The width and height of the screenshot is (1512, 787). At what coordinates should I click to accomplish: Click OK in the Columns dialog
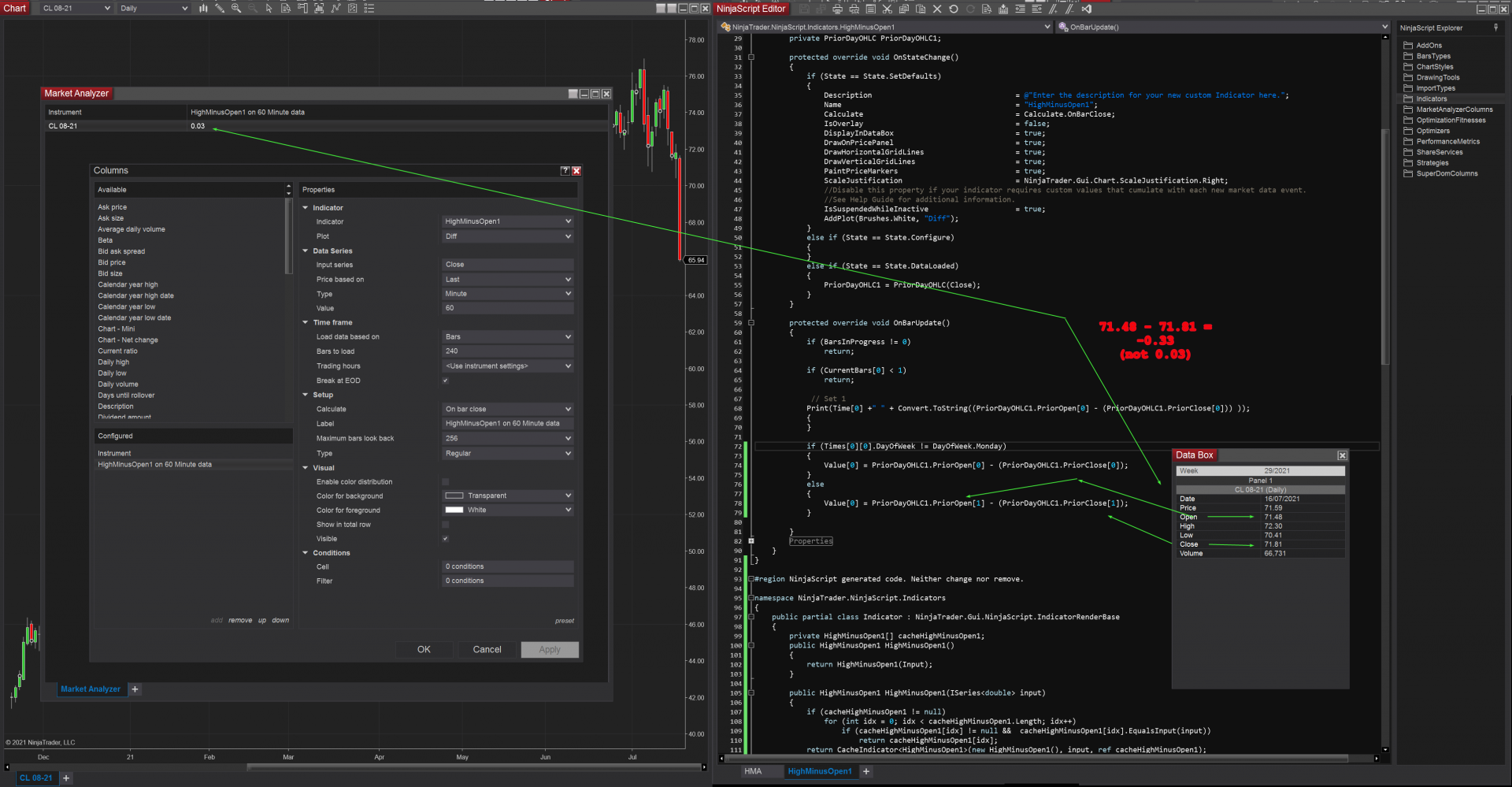pyautogui.click(x=424, y=650)
